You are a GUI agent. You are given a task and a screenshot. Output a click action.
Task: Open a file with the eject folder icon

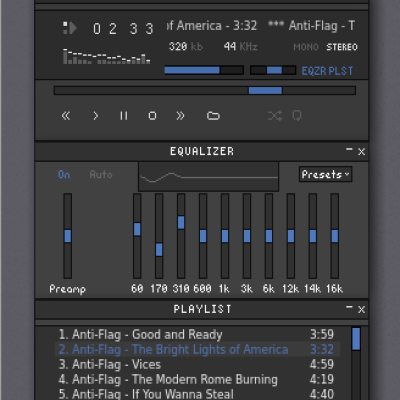(x=213, y=116)
